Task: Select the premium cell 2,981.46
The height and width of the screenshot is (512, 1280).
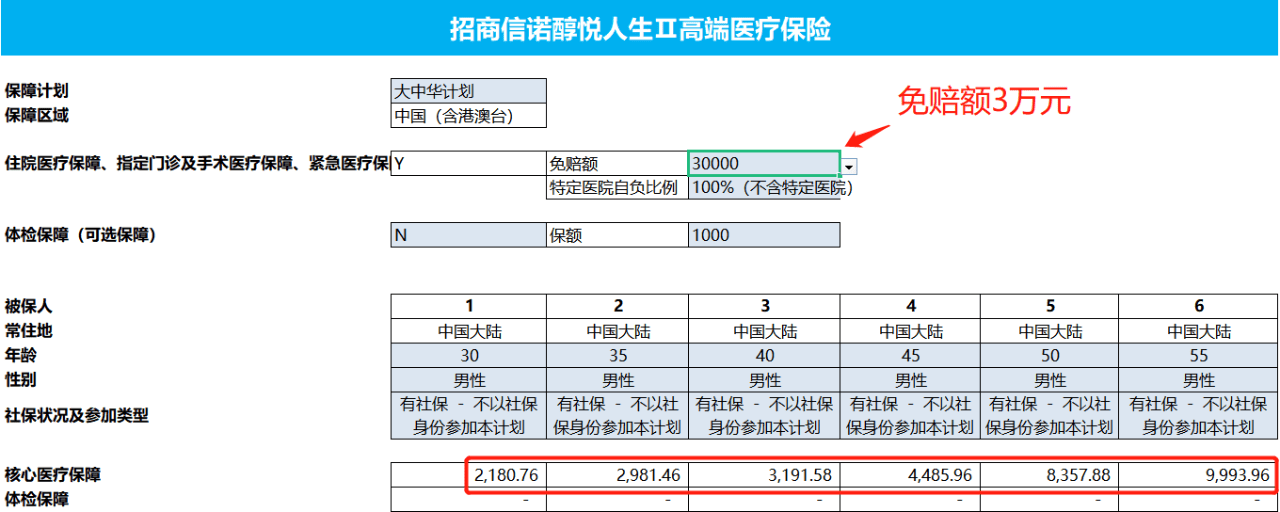Action: click(x=618, y=475)
